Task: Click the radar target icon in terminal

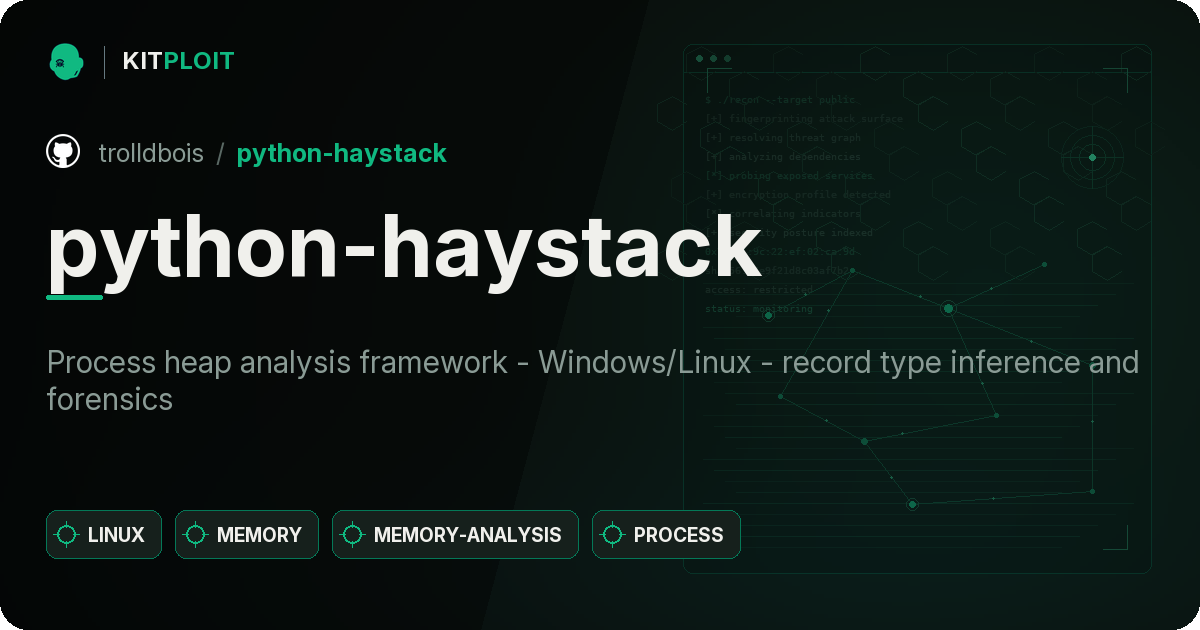Action: (1092, 157)
